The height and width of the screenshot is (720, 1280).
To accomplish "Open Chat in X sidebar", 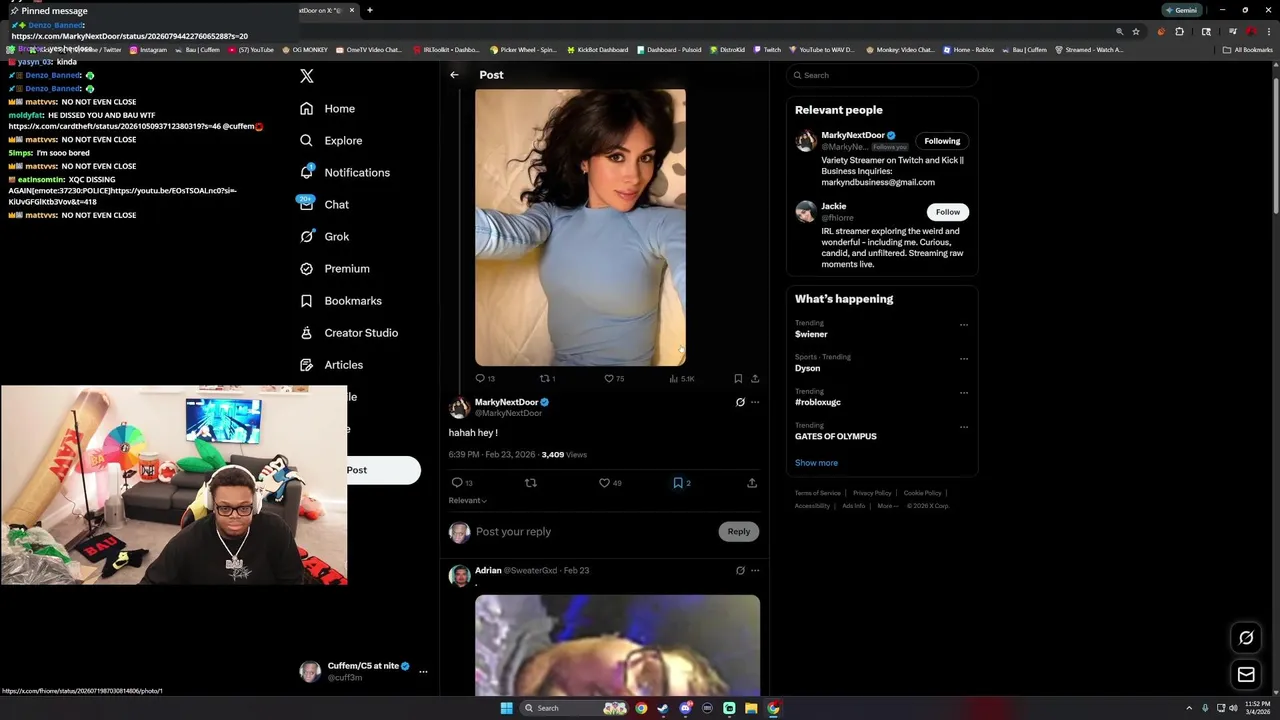I will point(324,204).
